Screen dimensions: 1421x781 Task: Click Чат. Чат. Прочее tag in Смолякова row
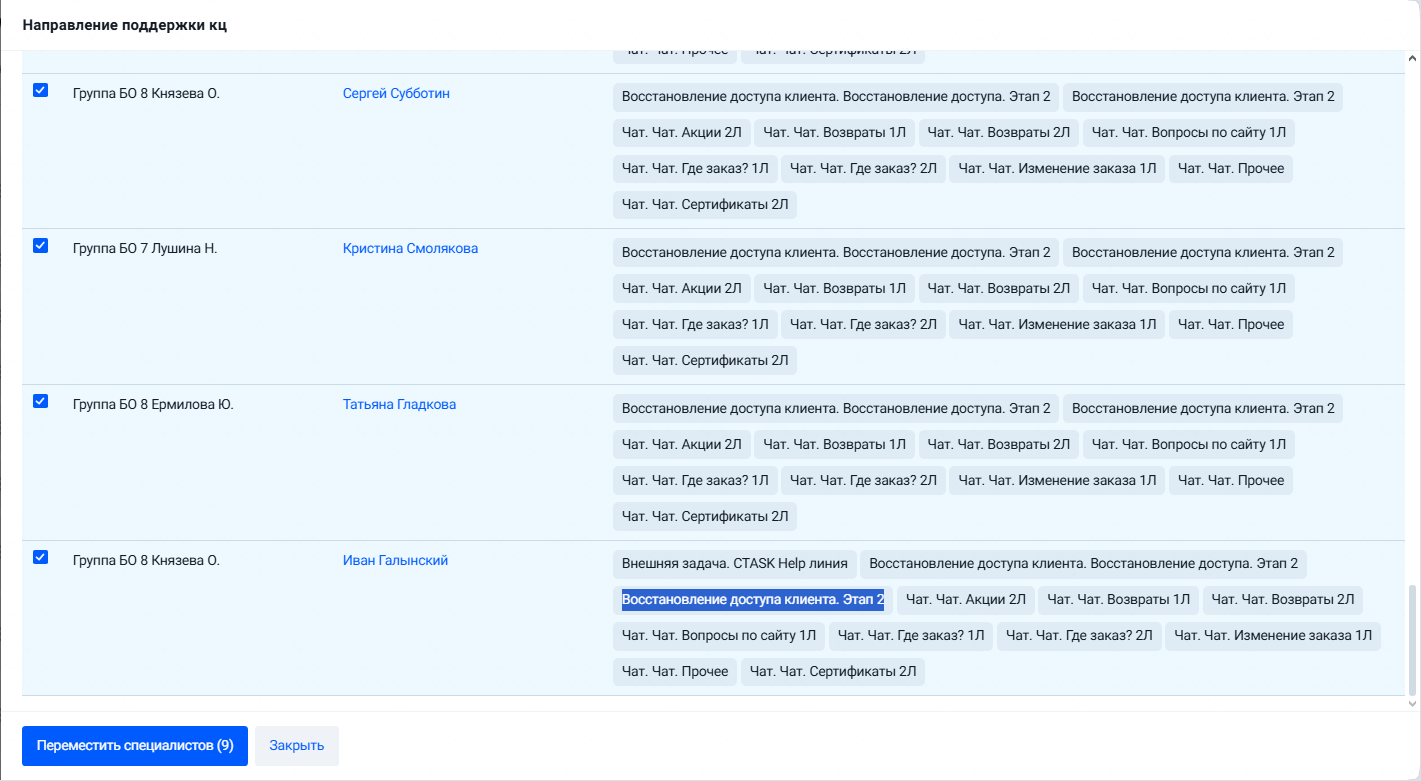click(1230, 324)
